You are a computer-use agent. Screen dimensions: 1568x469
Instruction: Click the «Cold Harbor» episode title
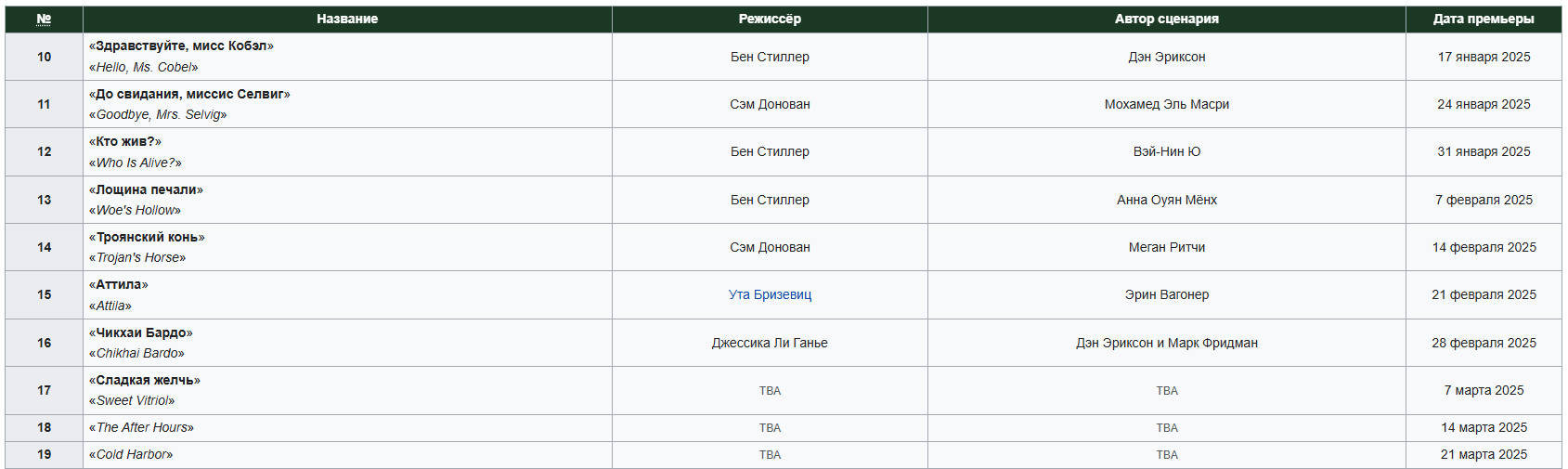point(131,454)
